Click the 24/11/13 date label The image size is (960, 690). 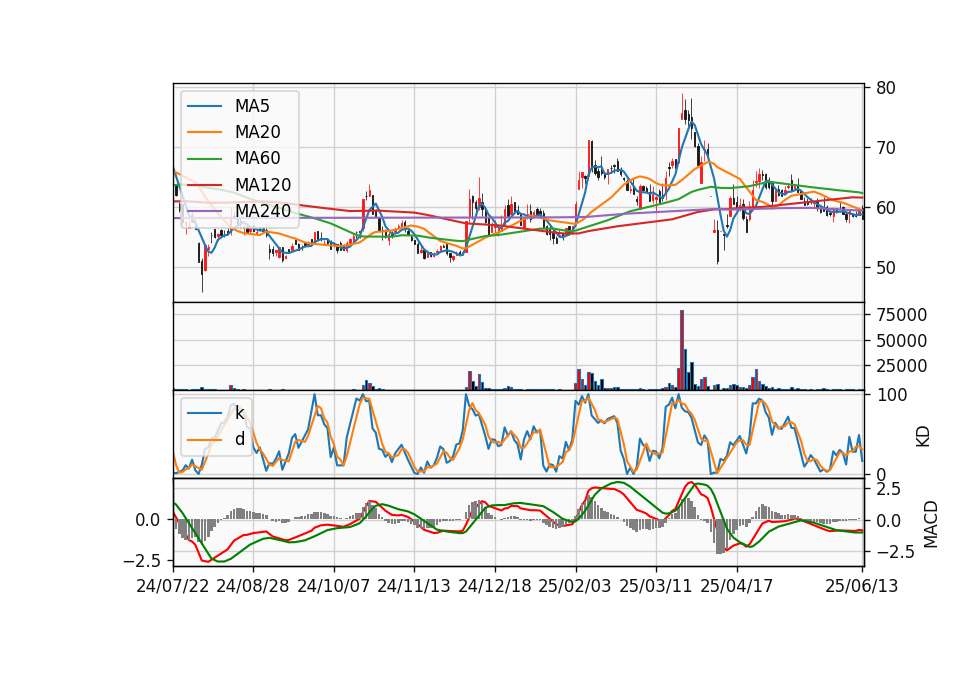[414, 587]
